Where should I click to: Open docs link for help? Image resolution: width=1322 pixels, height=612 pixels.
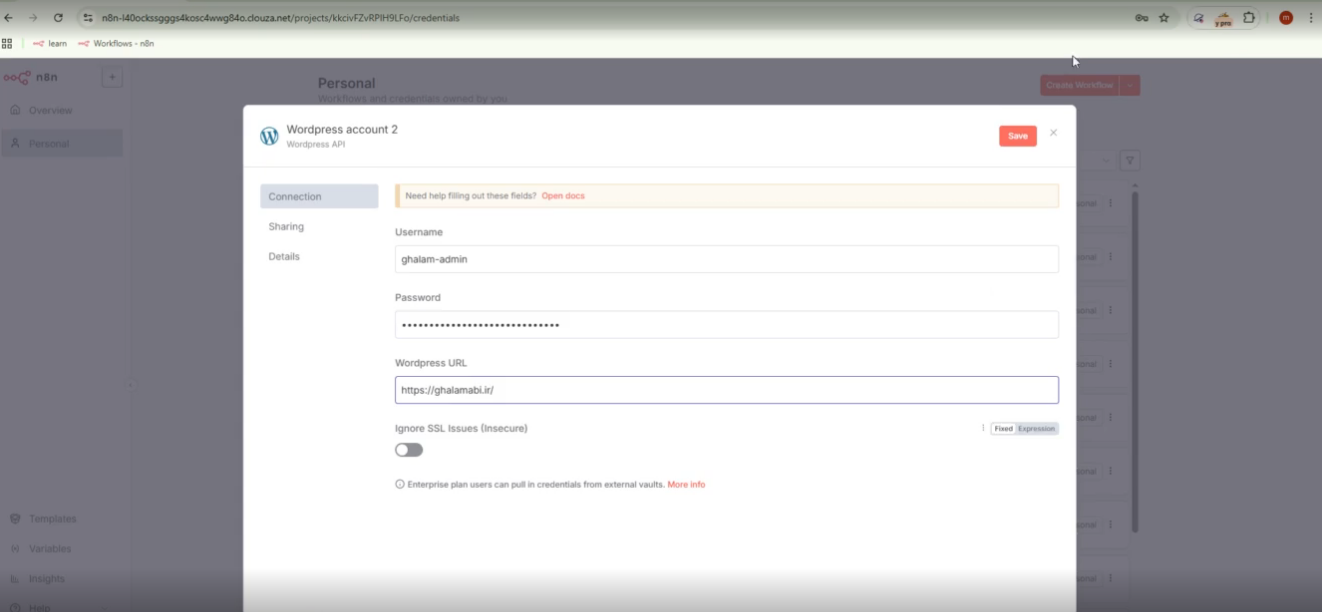(563, 196)
